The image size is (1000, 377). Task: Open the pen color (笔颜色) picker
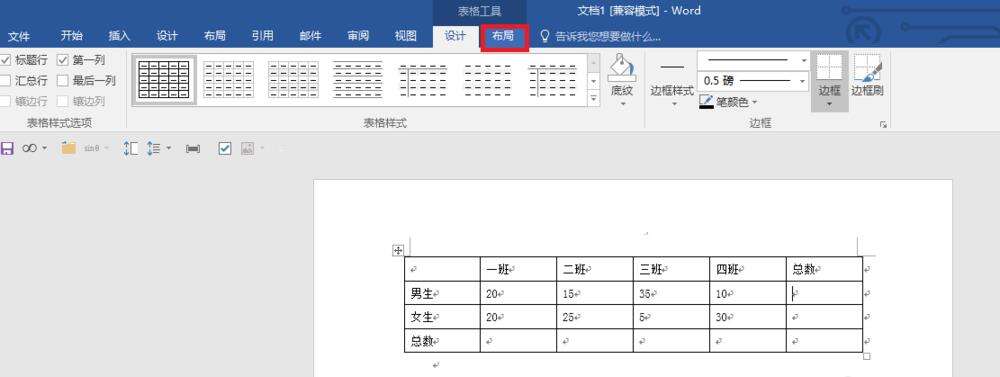[728, 101]
